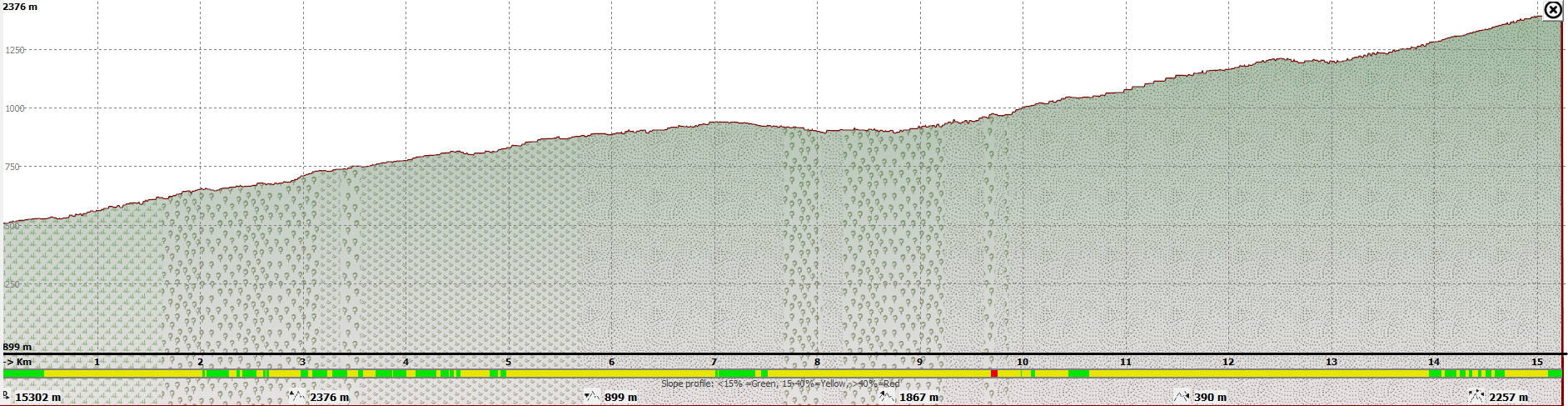Click the descent icon beside 390 m

point(1182,396)
